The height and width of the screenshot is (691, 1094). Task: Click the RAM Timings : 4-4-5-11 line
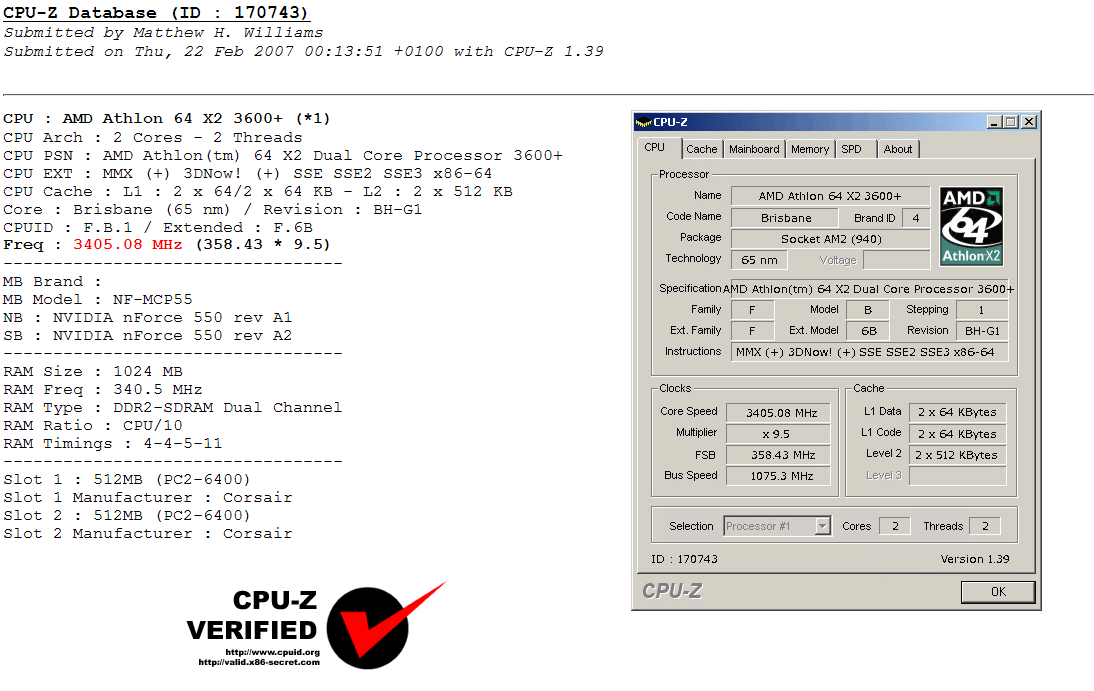pos(112,443)
